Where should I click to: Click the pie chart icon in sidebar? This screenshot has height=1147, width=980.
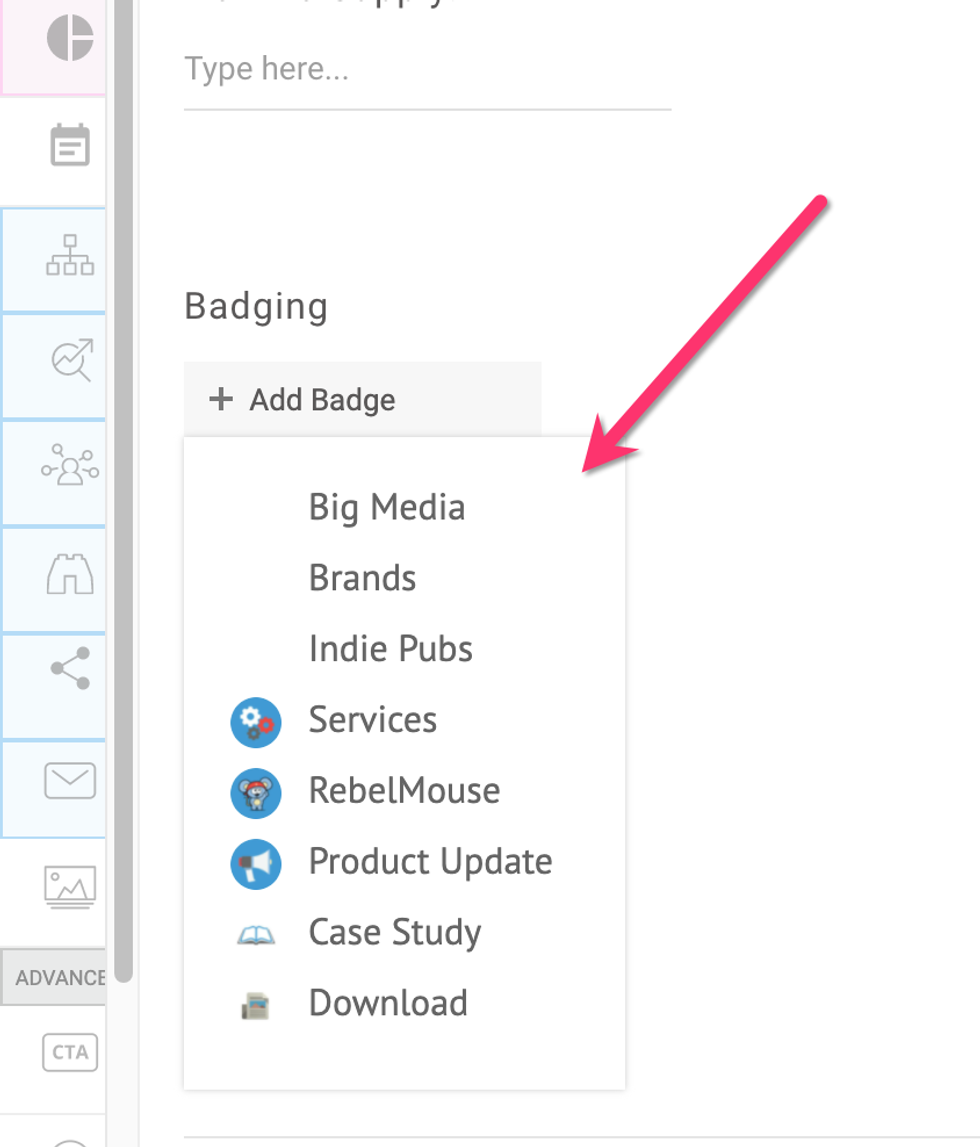coord(69,40)
